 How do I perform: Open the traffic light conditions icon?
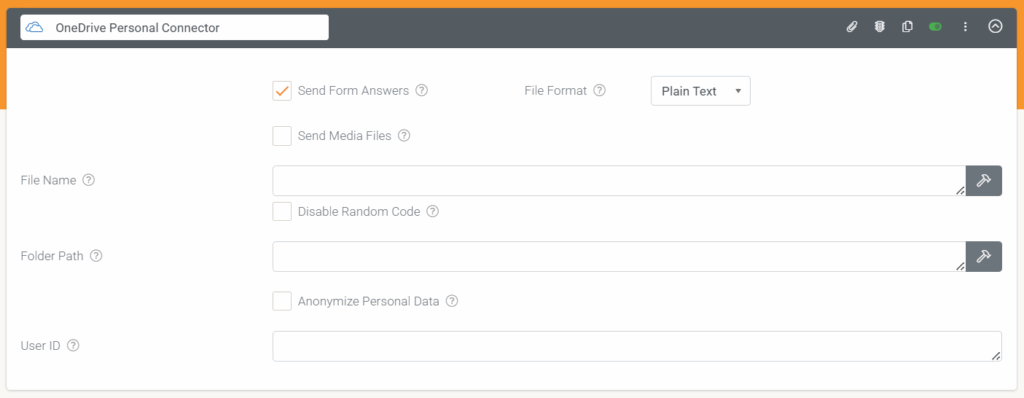(x=880, y=27)
